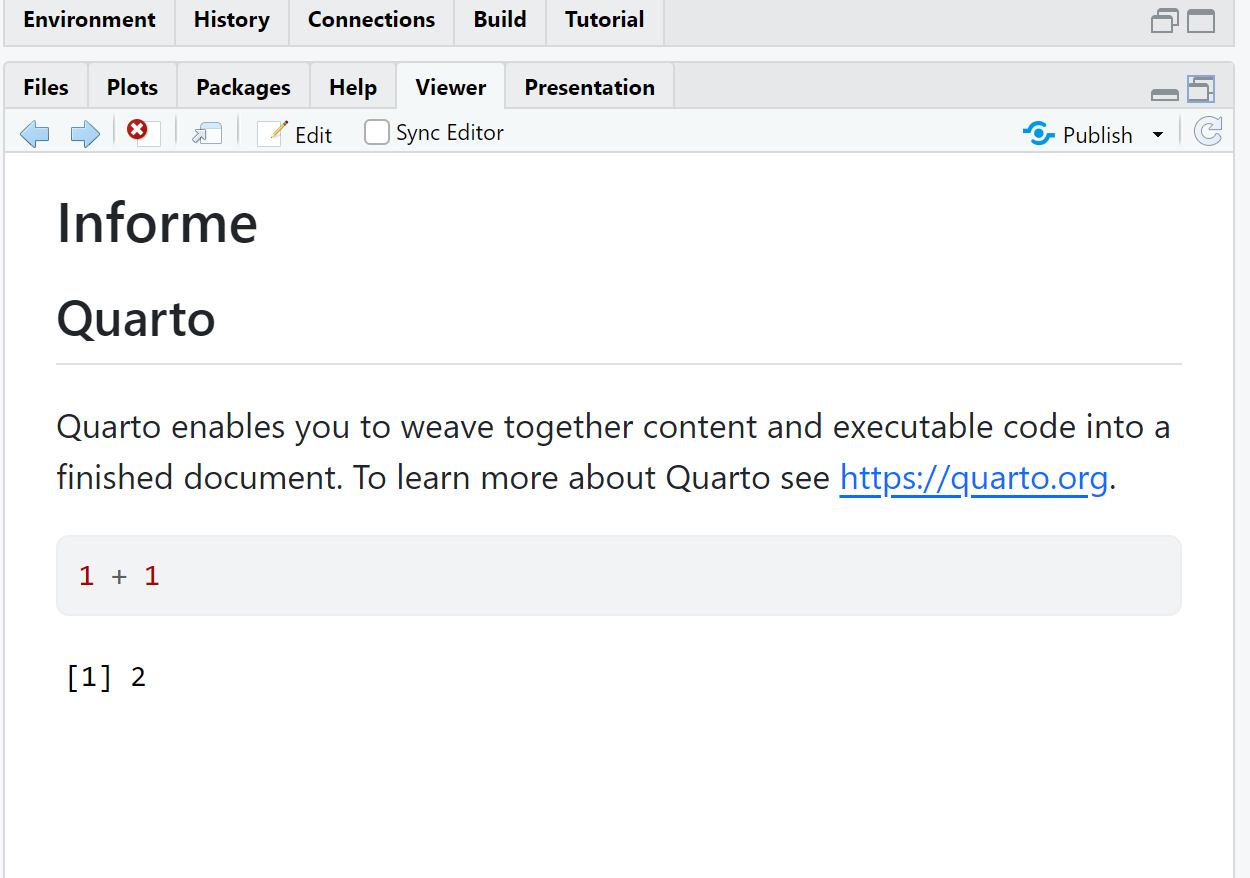Select the History tab
1250x878 pixels.
[232, 20]
